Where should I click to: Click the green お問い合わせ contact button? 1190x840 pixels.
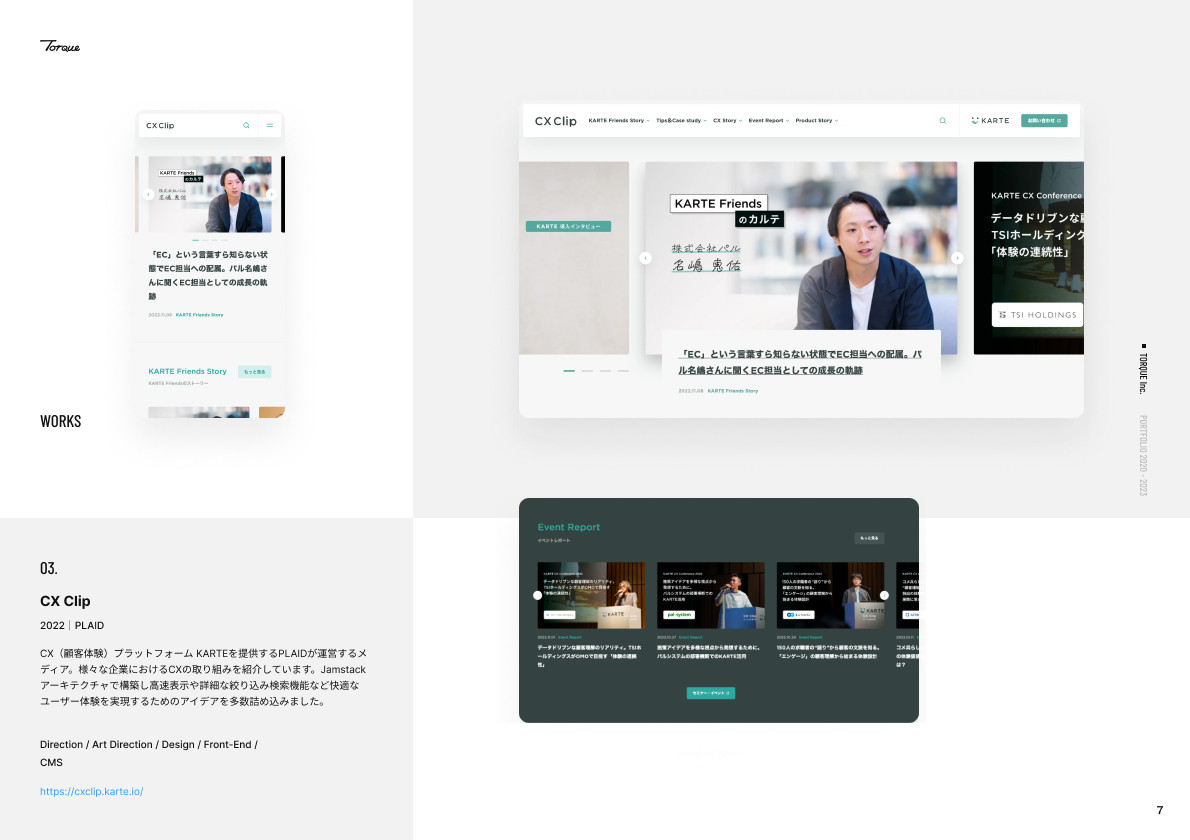(x=1044, y=120)
